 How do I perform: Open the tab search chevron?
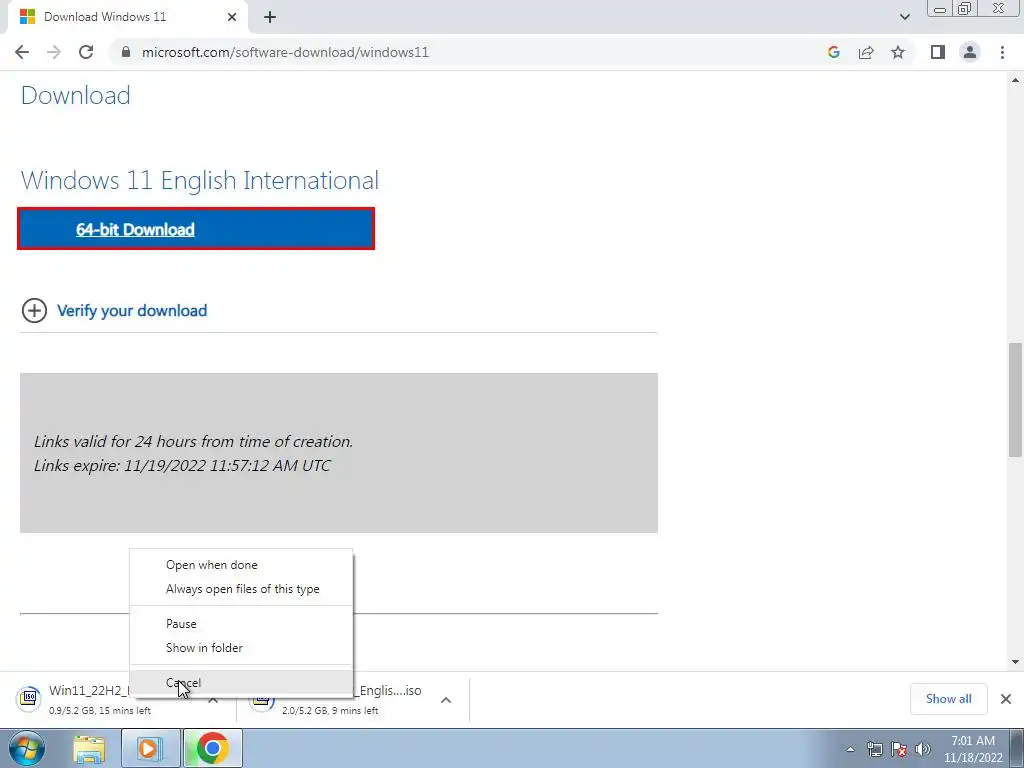pyautogui.click(x=904, y=17)
